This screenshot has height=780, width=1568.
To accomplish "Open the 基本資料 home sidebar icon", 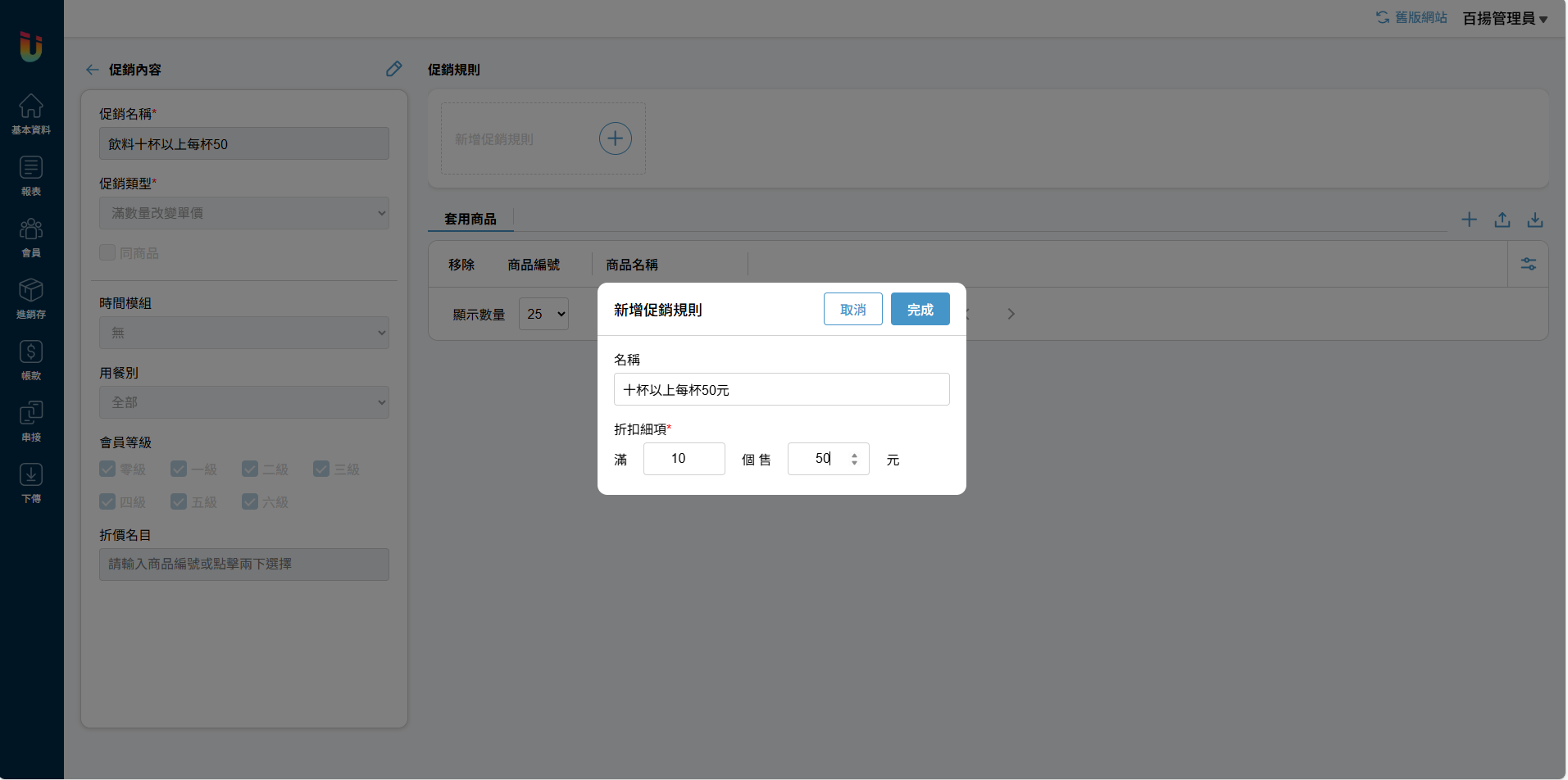I will coord(31,113).
